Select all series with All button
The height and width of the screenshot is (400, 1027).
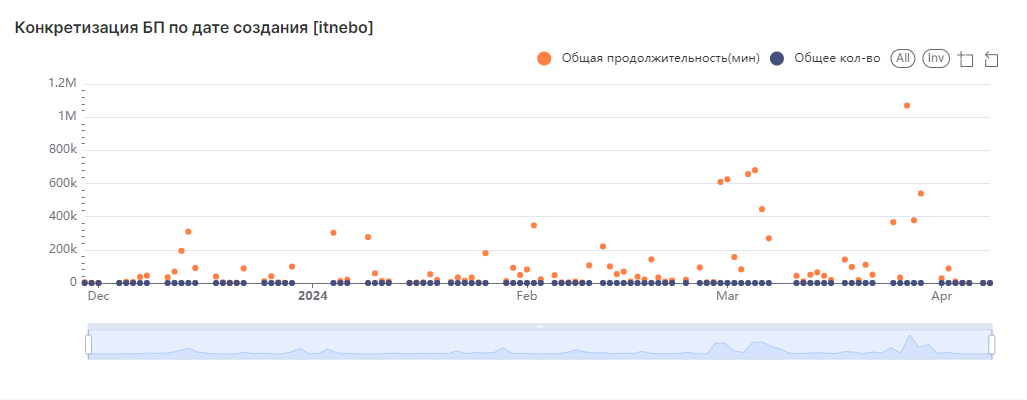(x=904, y=59)
